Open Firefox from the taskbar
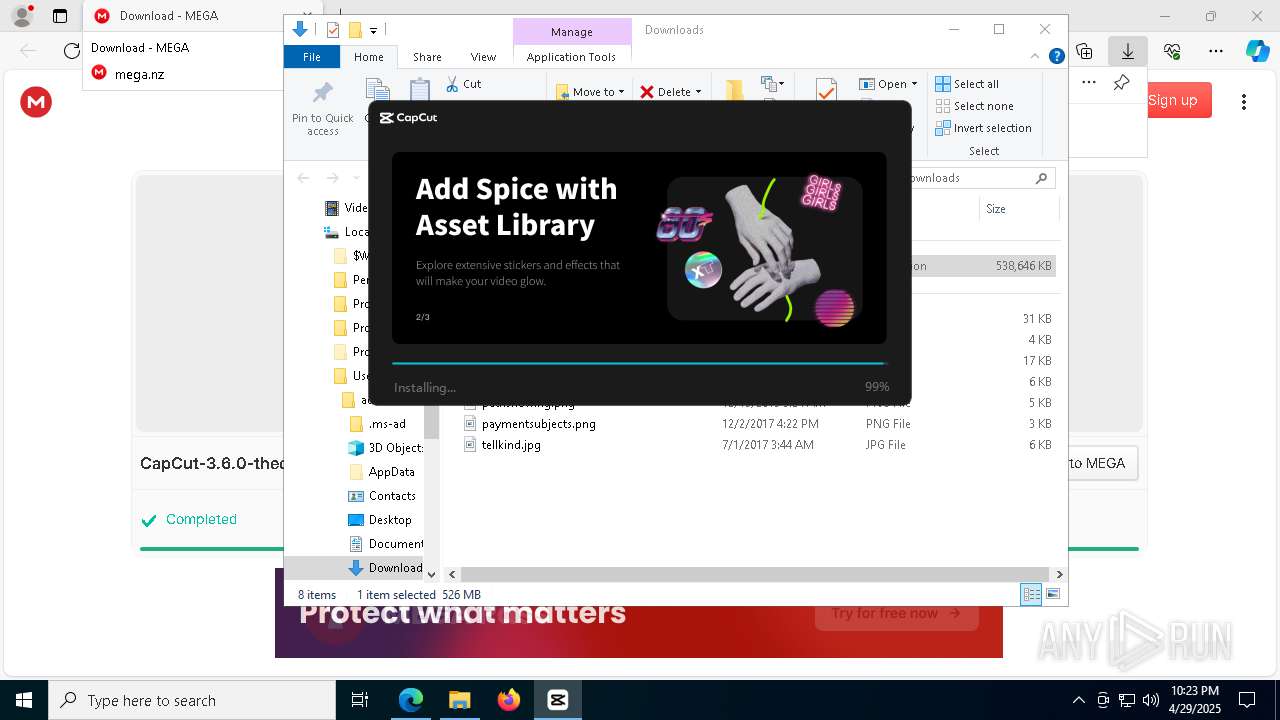The image size is (1280, 720). tap(509, 700)
